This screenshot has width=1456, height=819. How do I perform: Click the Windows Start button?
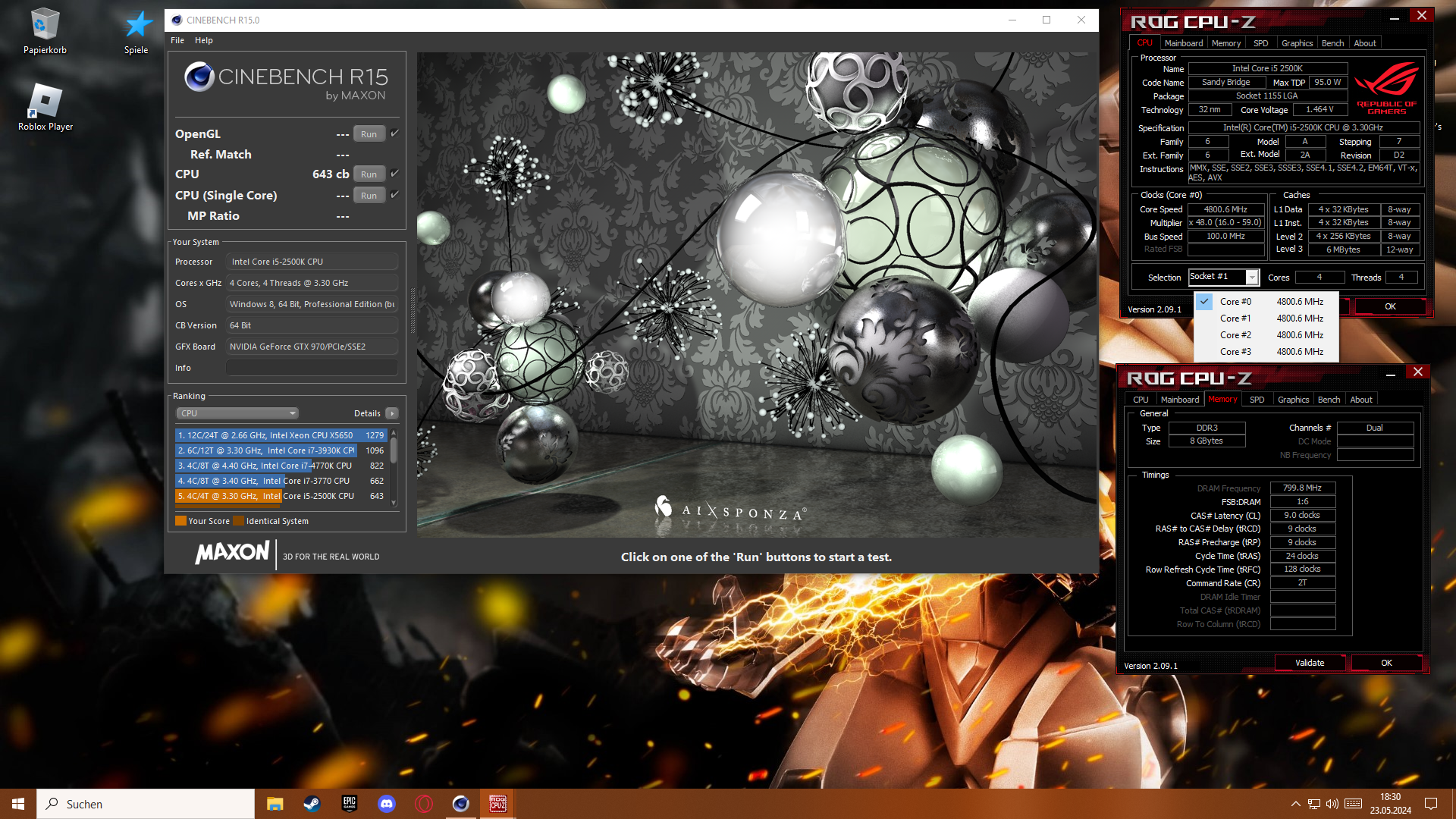click(x=18, y=804)
